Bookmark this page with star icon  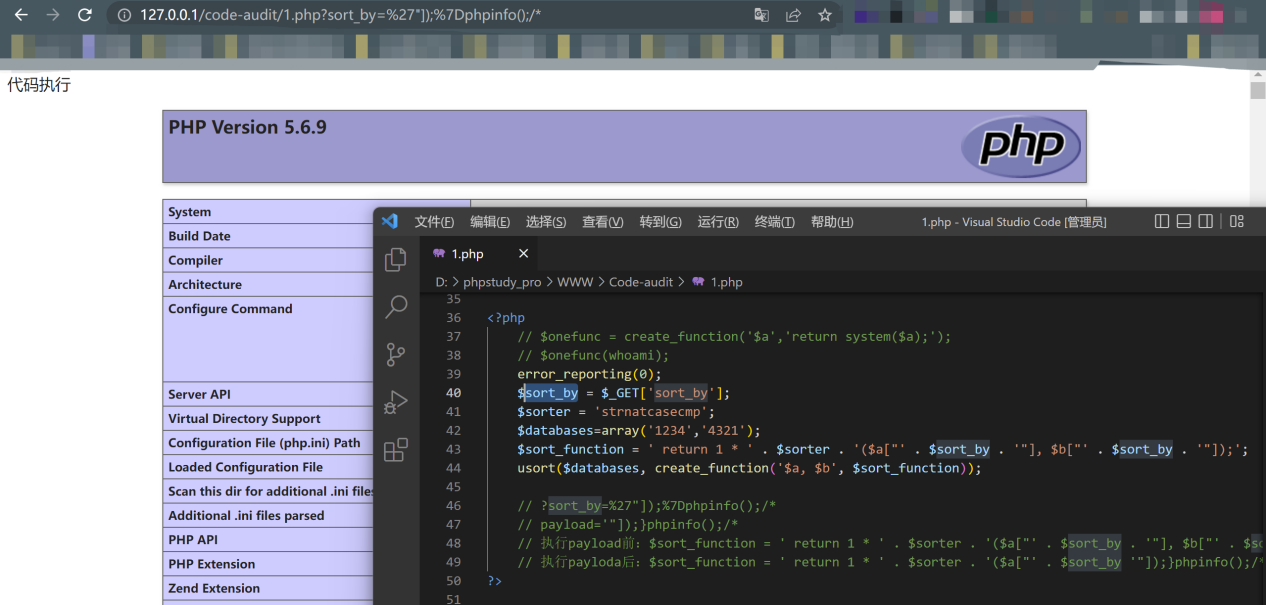(x=825, y=15)
